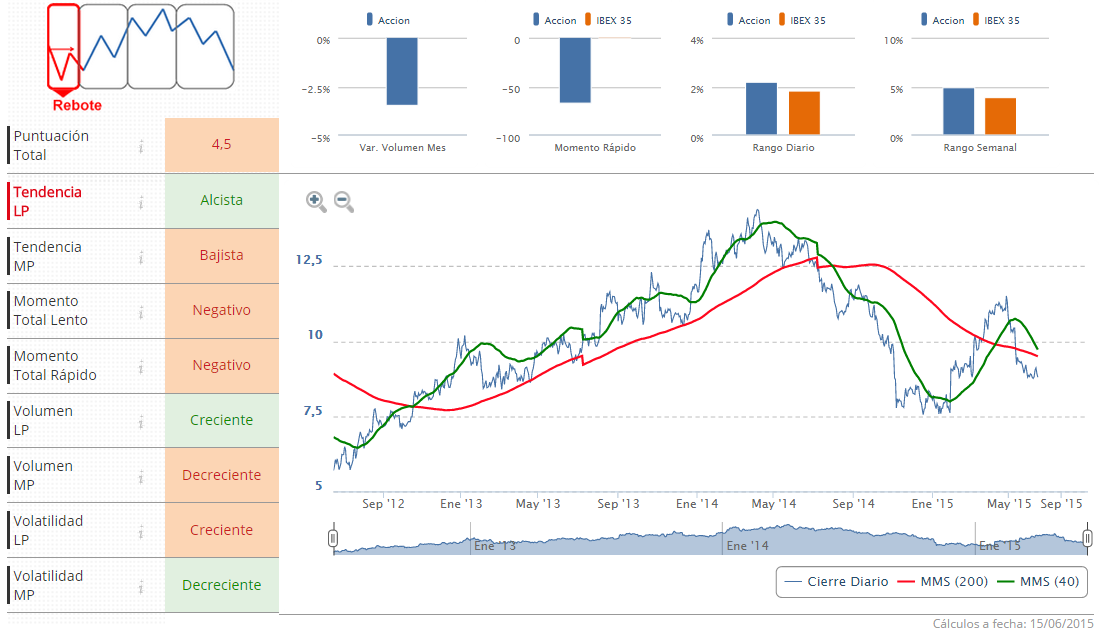
Task: Click info icon next to Volumen LP
Action: pos(142,422)
